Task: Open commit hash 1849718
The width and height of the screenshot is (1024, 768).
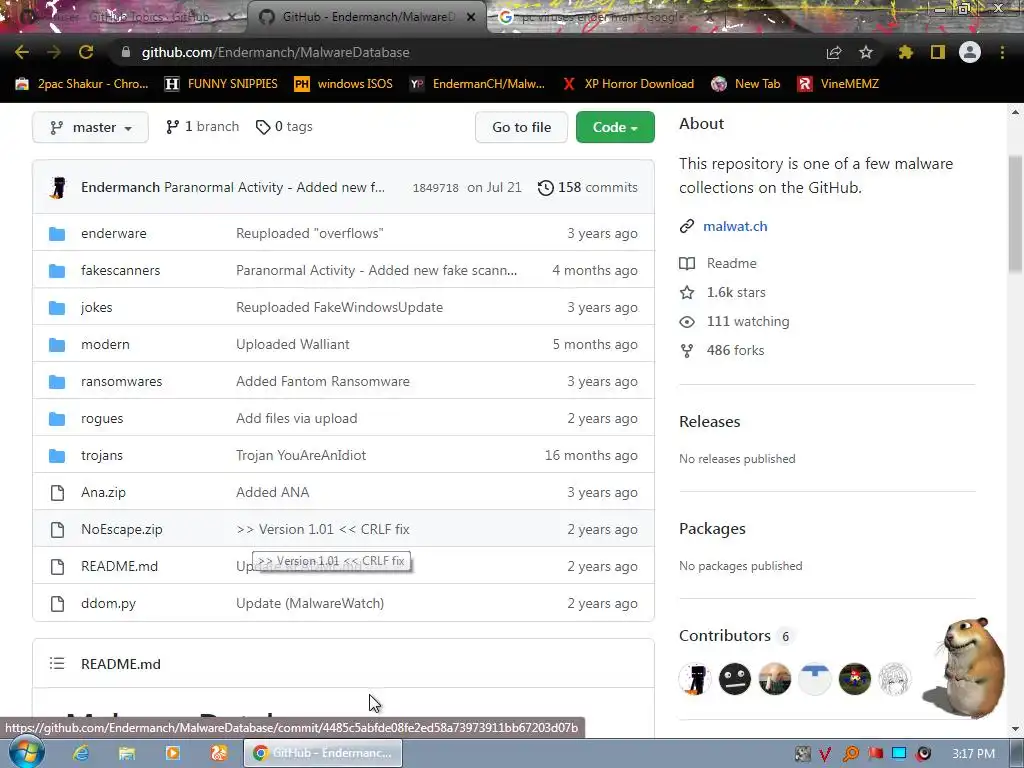Action: point(436,188)
